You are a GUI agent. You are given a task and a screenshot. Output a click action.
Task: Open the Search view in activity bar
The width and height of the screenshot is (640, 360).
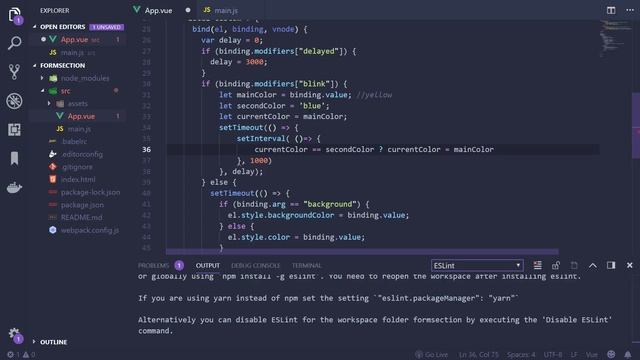(x=14, y=43)
